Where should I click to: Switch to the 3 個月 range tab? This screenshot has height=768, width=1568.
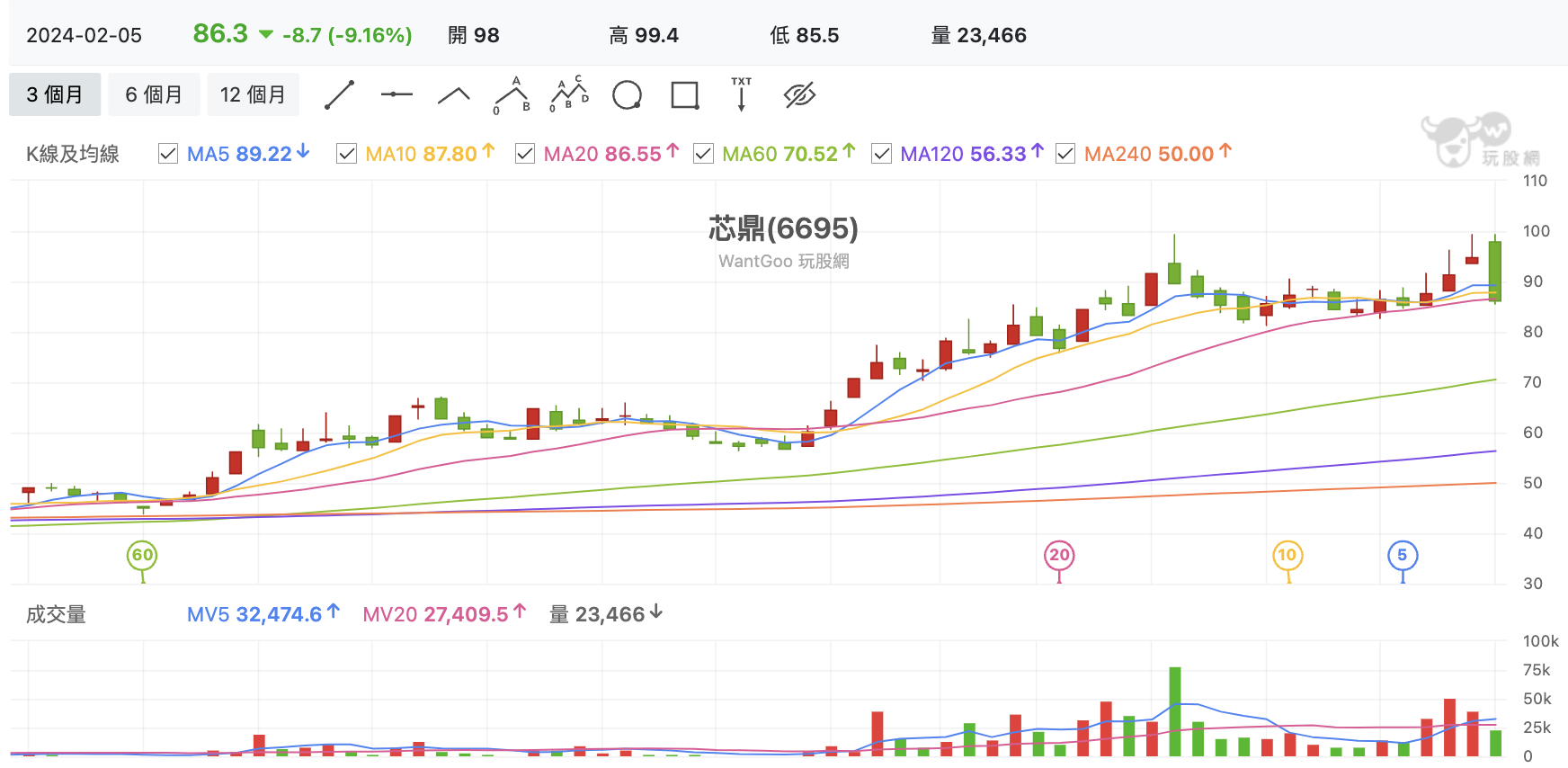[55, 94]
